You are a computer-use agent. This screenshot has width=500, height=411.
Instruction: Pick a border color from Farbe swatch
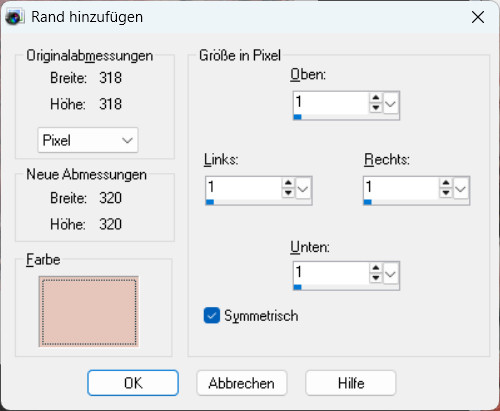89,312
